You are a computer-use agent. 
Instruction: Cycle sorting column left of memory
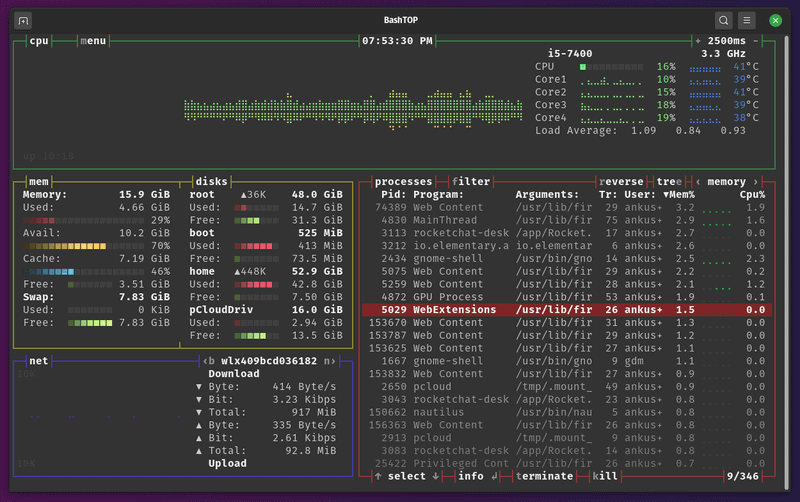[698, 182]
